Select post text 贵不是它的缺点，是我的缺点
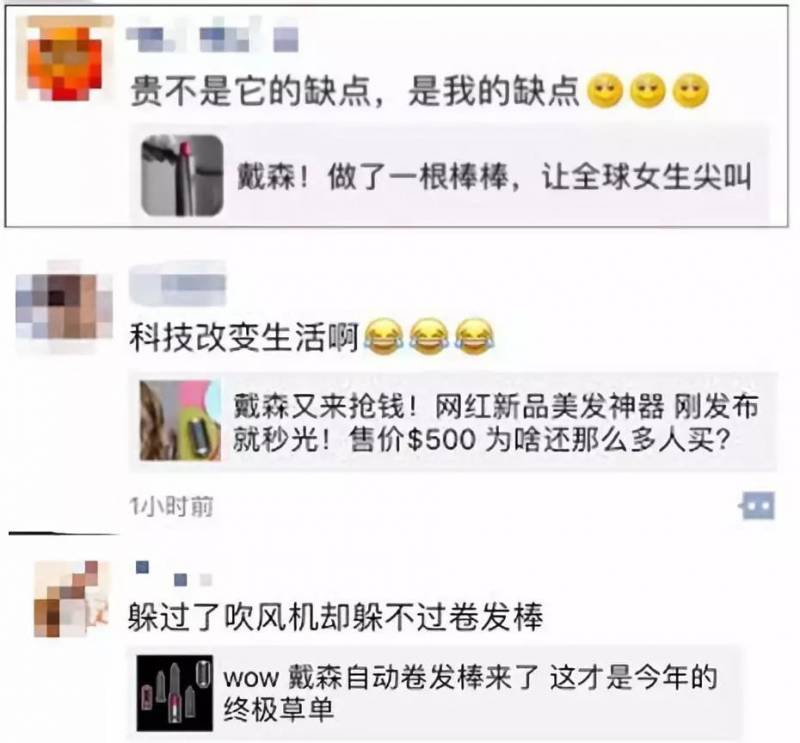 (x=355, y=92)
